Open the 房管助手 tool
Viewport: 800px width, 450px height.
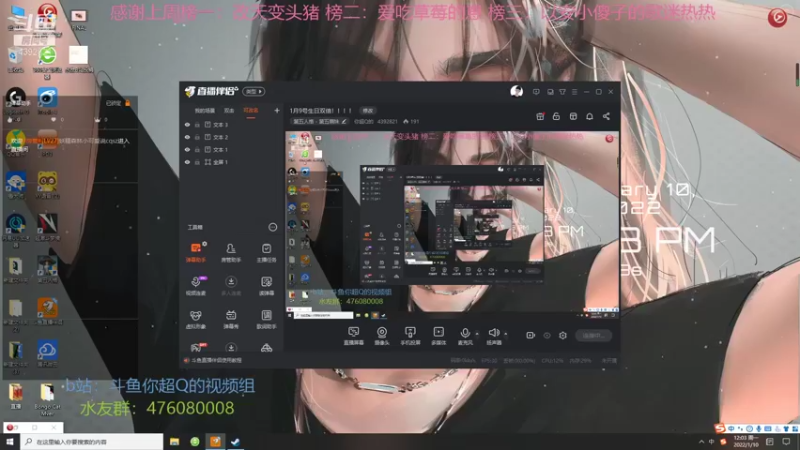click(231, 252)
